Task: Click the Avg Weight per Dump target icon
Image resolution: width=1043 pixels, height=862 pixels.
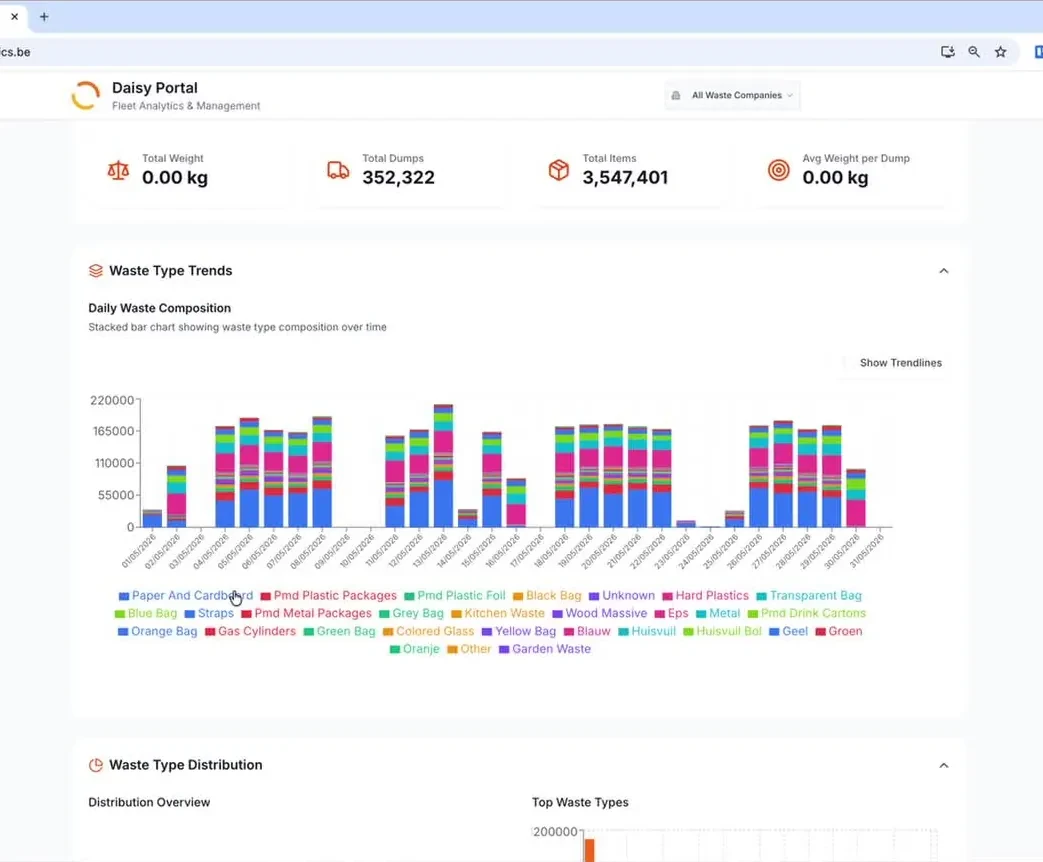Action: click(779, 170)
